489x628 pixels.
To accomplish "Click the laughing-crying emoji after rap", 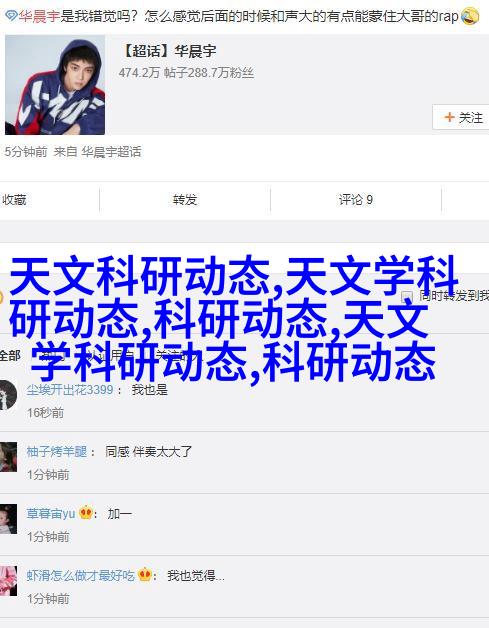I will pos(470,16).
